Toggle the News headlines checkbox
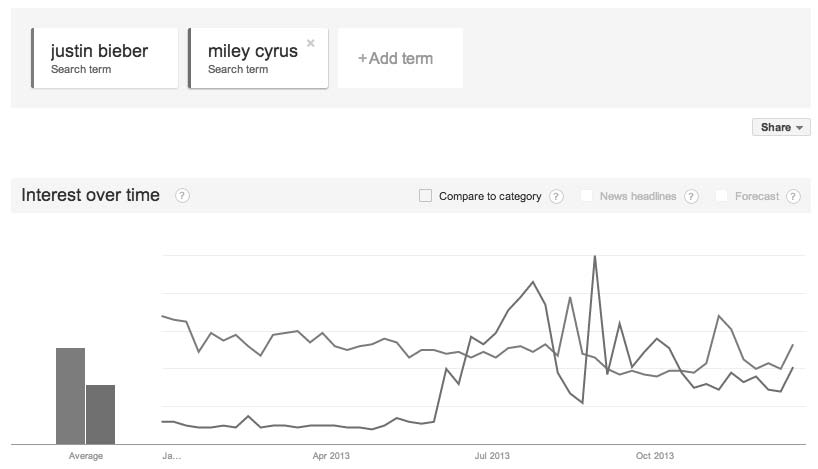818x469 pixels. (x=586, y=196)
